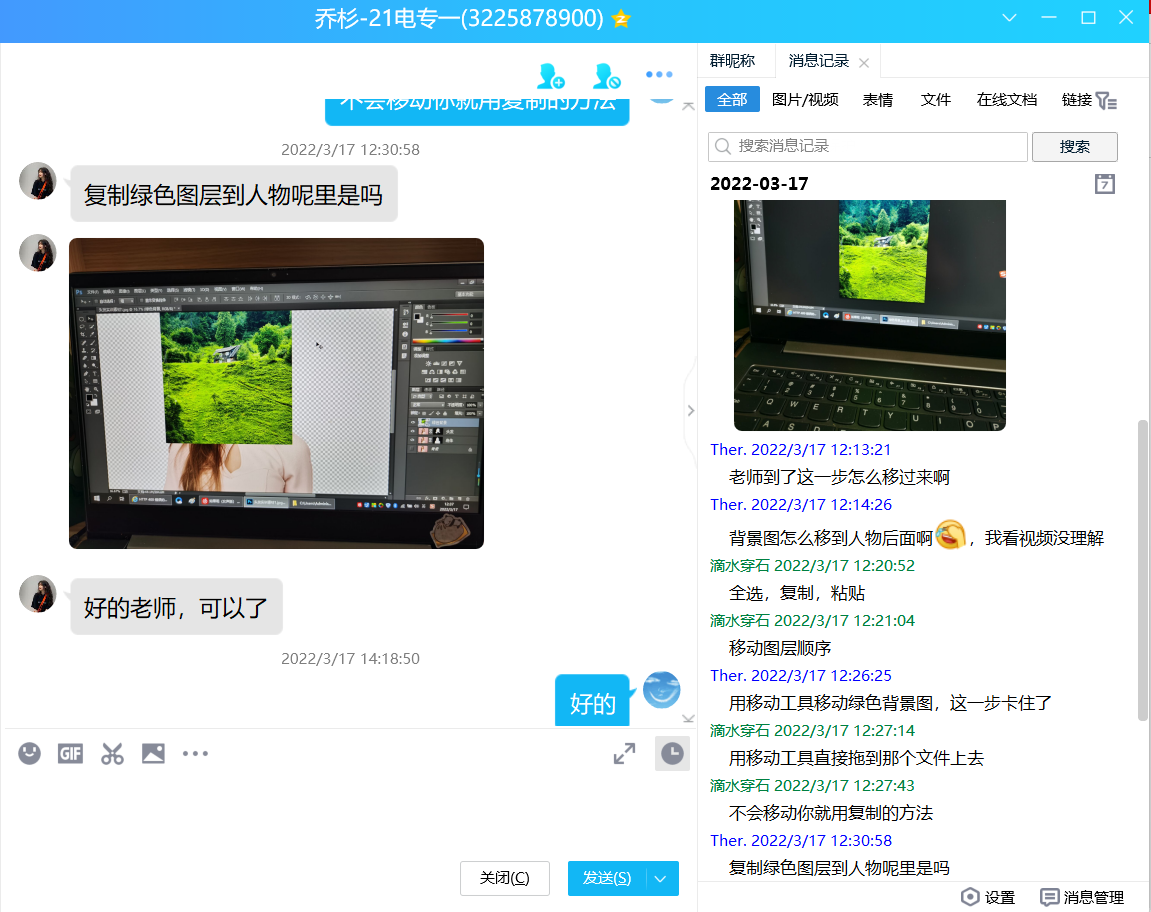Image resolution: width=1151 pixels, height=912 pixels.
Task: Open 消息管理 at panel bottom
Action: pyautogui.click(x=1082, y=897)
